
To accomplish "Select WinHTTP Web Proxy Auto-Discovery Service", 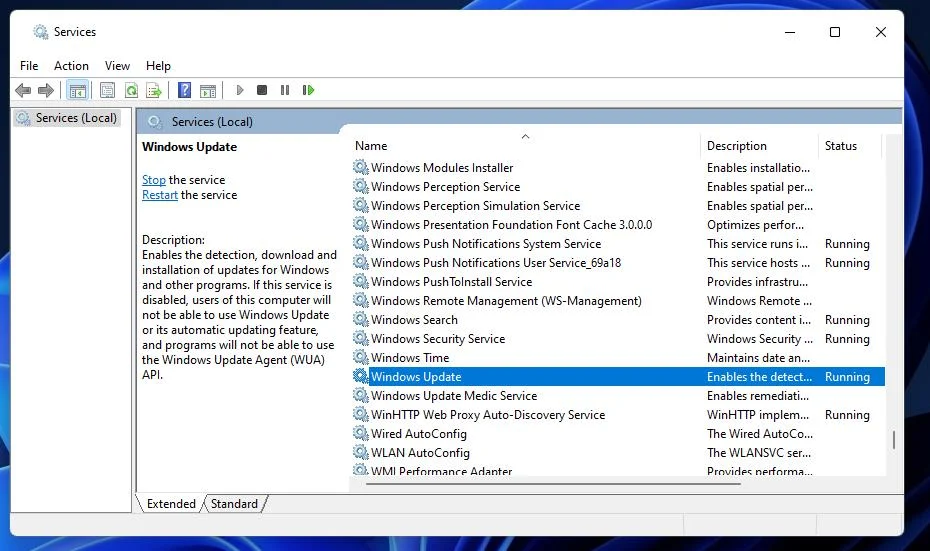I will point(488,415).
